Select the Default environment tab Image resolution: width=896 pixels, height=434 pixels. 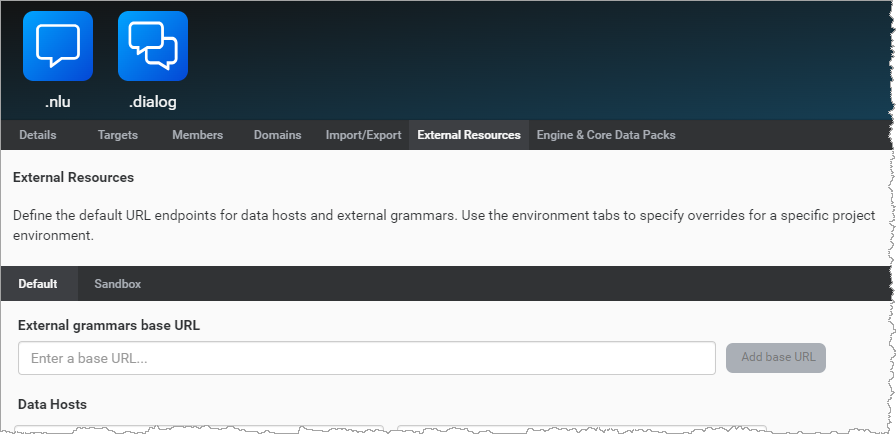coord(38,284)
